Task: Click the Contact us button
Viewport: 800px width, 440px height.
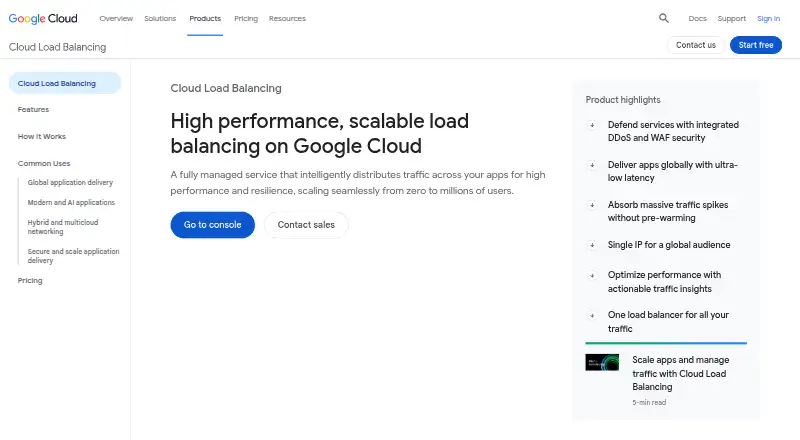Action: (x=695, y=45)
